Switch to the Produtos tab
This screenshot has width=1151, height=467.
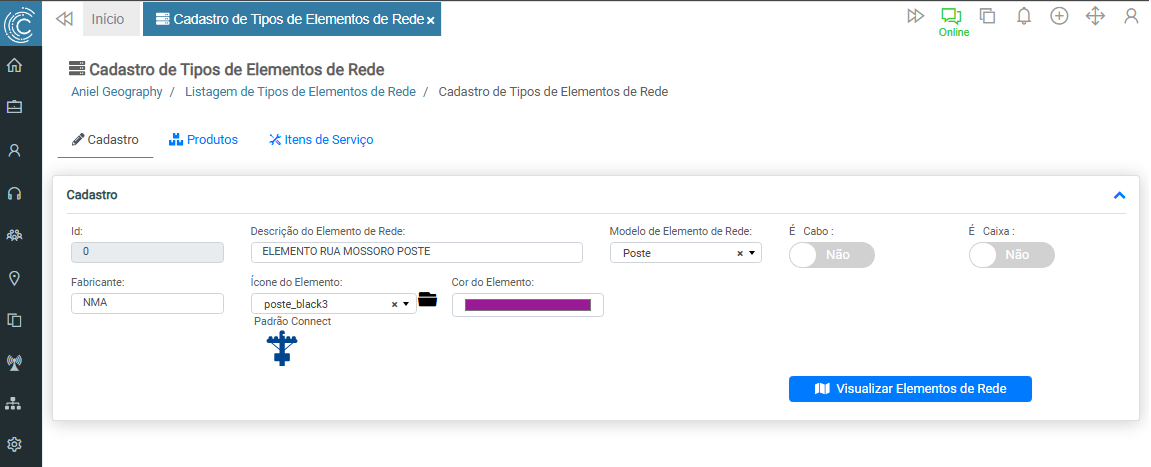click(203, 140)
